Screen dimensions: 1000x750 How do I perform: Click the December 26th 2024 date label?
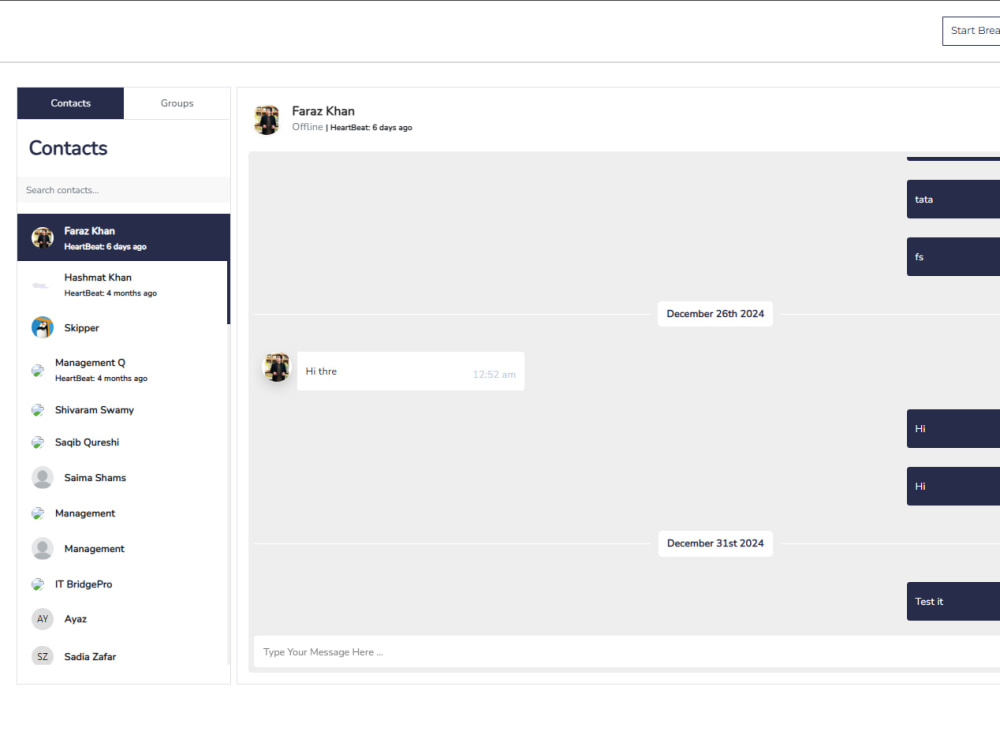(x=715, y=314)
